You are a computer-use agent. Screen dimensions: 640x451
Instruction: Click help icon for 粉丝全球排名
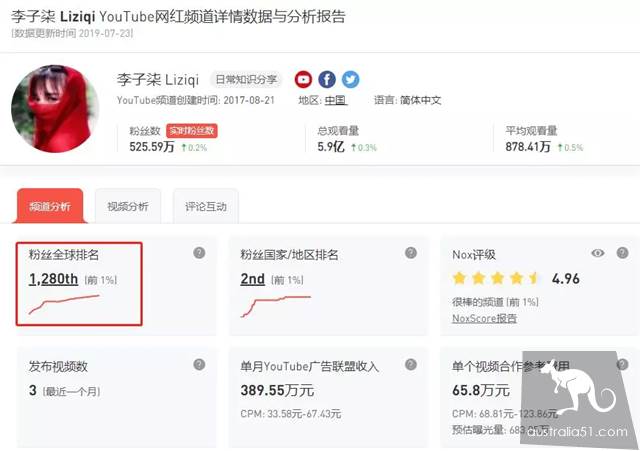[x=199, y=253]
